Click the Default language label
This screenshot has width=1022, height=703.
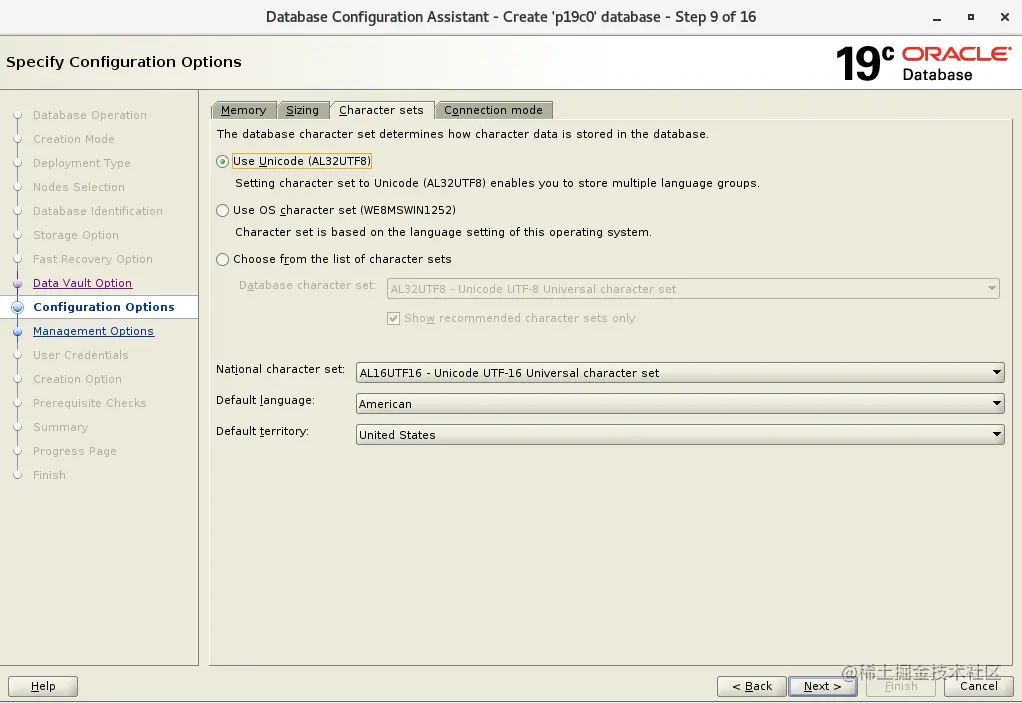[x=265, y=400]
